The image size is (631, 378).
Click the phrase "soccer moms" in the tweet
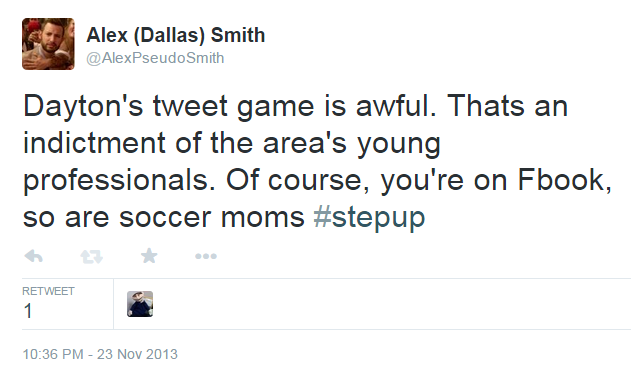[212, 217]
